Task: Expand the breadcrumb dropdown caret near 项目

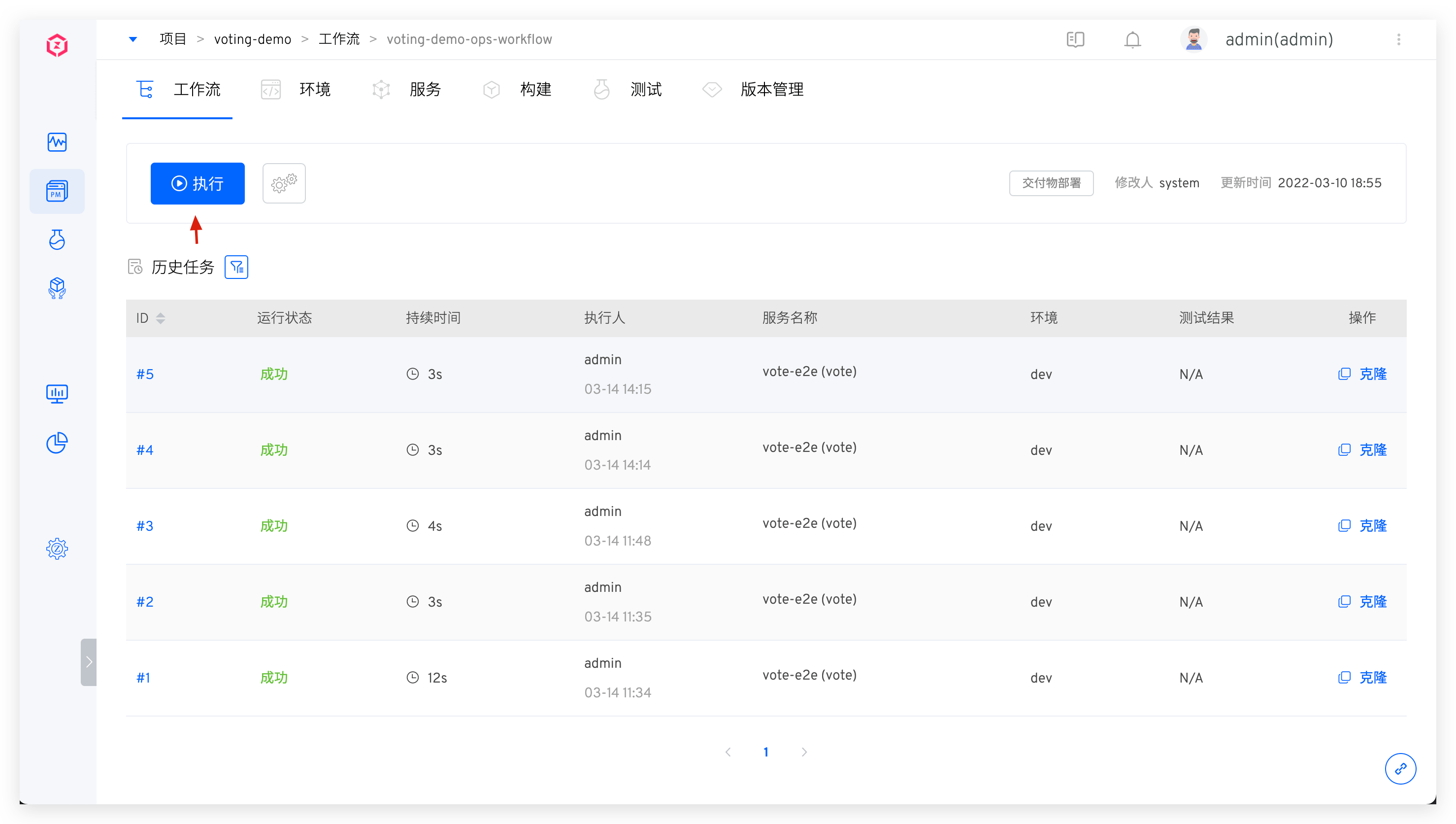Action: click(x=133, y=39)
